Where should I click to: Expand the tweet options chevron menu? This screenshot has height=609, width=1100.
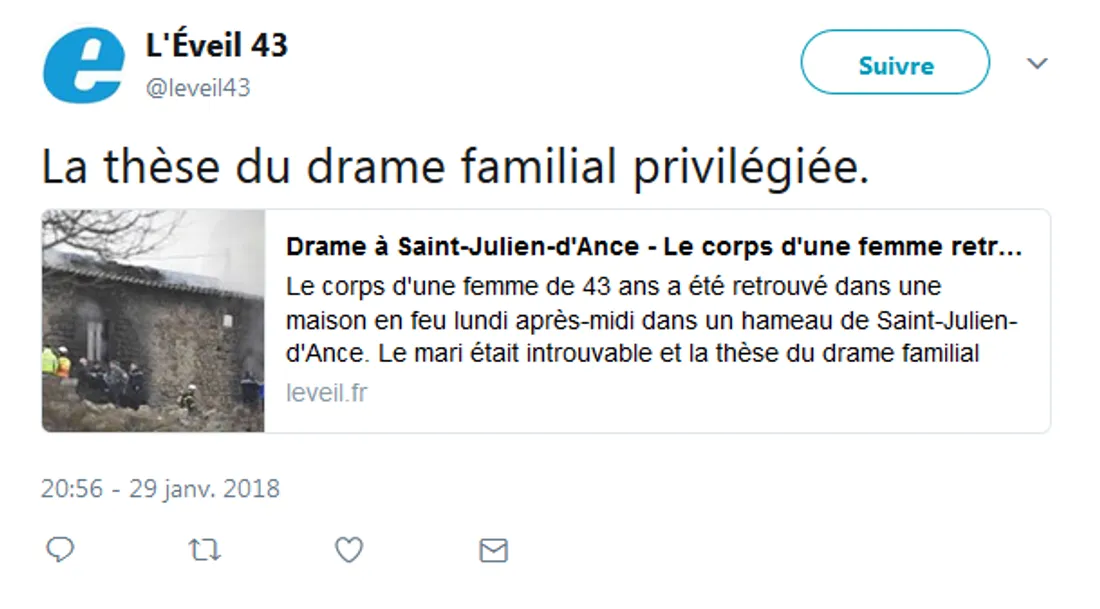click(1037, 64)
